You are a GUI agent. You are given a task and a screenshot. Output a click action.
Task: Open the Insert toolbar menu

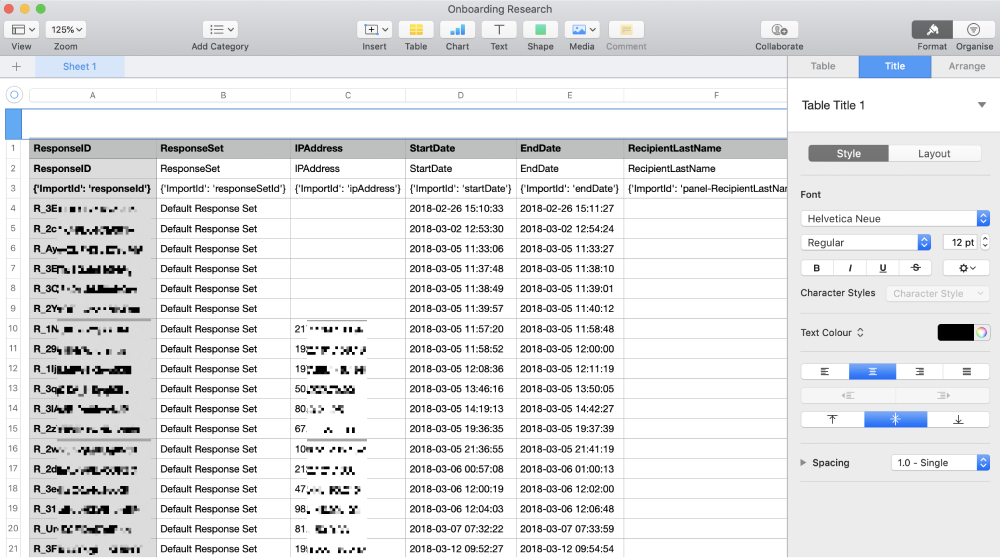[x=376, y=30]
